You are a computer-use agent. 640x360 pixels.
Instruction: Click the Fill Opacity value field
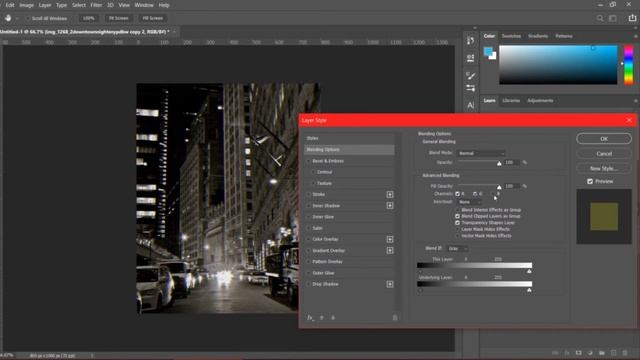511,186
